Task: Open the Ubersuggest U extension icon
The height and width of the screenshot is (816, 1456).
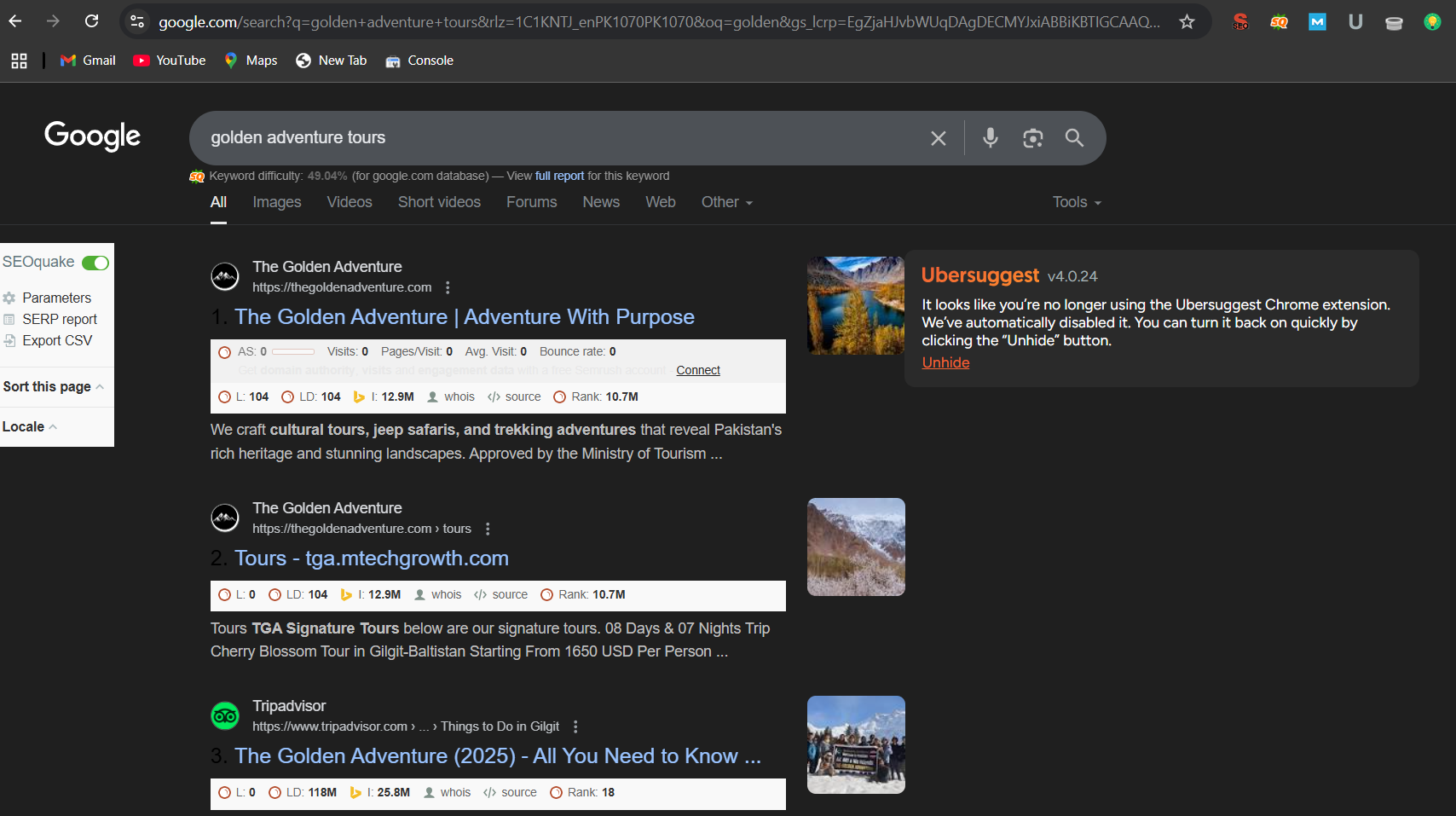Action: tap(1355, 22)
